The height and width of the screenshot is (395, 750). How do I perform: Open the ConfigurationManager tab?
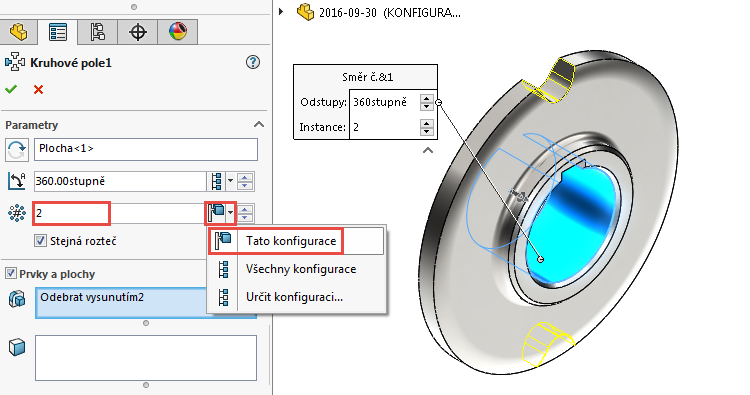point(98,32)
